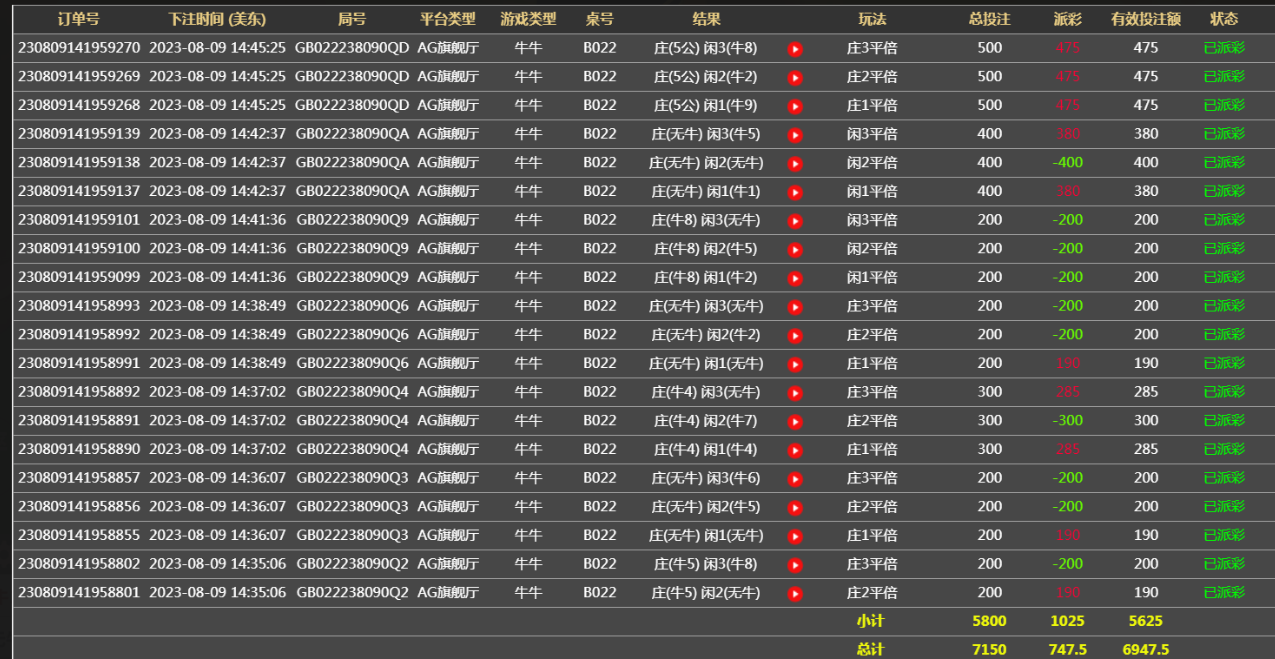Image resolution: width=1275 pixels, height=659 pixels.
Task: Click the red play icon for order 230809141958855
Action: 795,537
